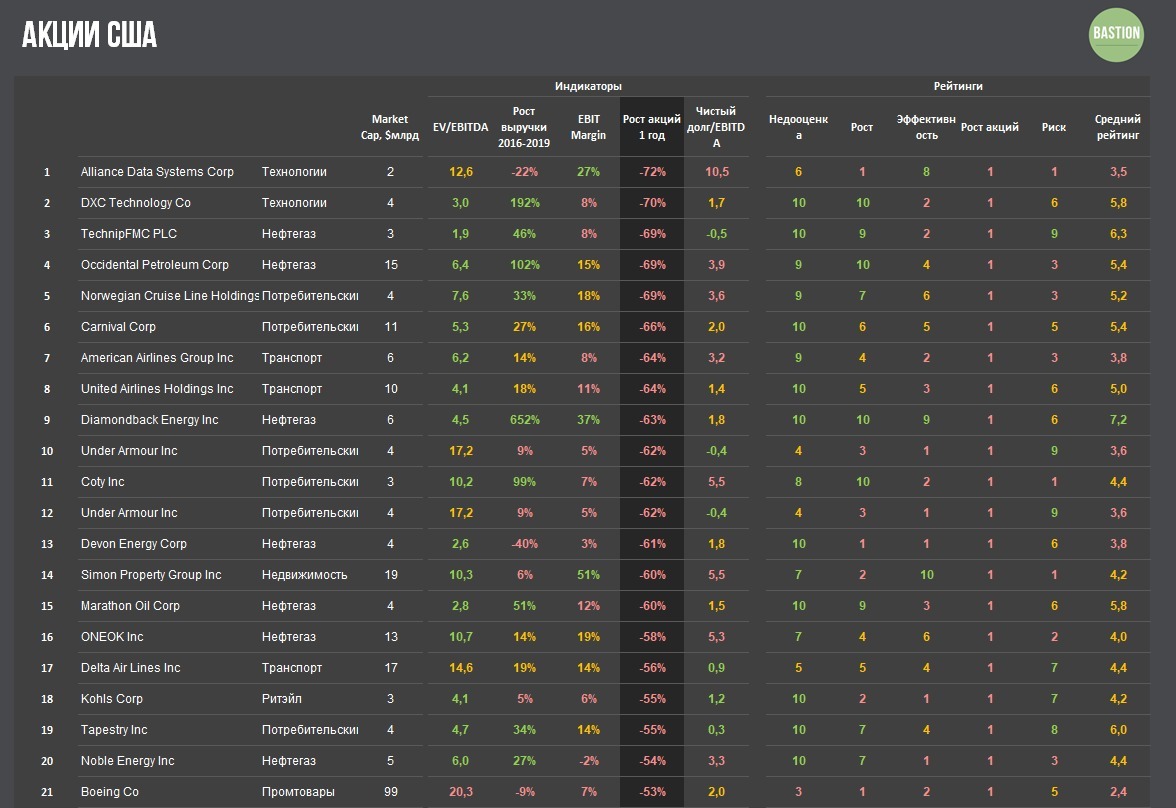The image size is (1176, 808).
Task: Select the Coty Inc company name
Action: [x=103, y=482]
